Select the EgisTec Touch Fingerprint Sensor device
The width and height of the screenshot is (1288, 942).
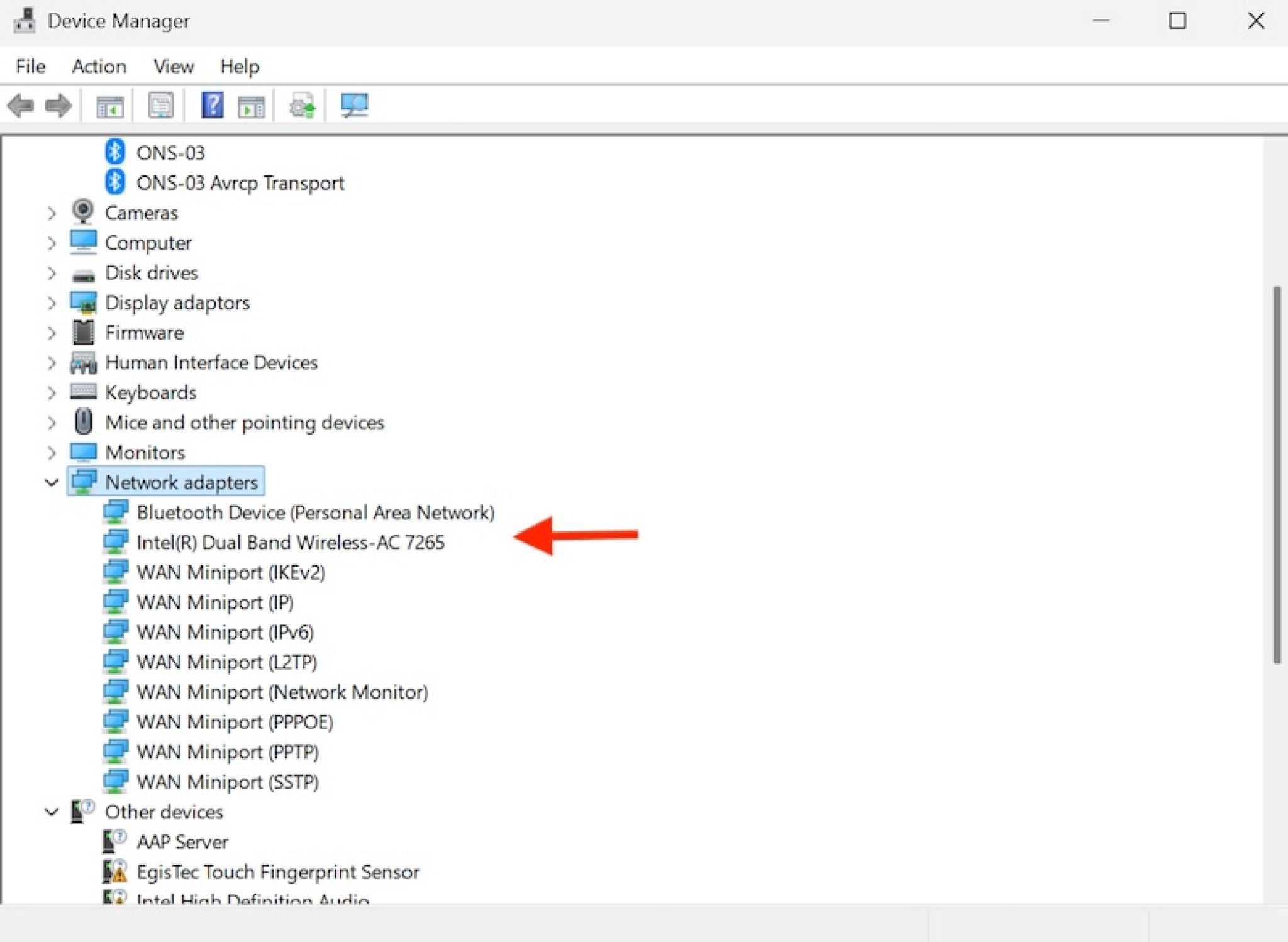point(279,872)
